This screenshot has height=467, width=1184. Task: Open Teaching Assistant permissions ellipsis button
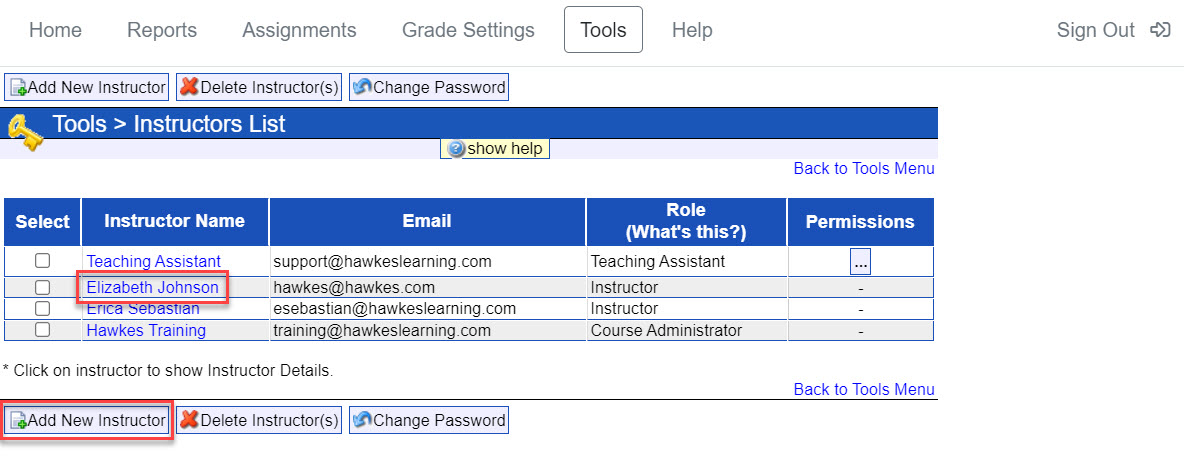(860, 262)
